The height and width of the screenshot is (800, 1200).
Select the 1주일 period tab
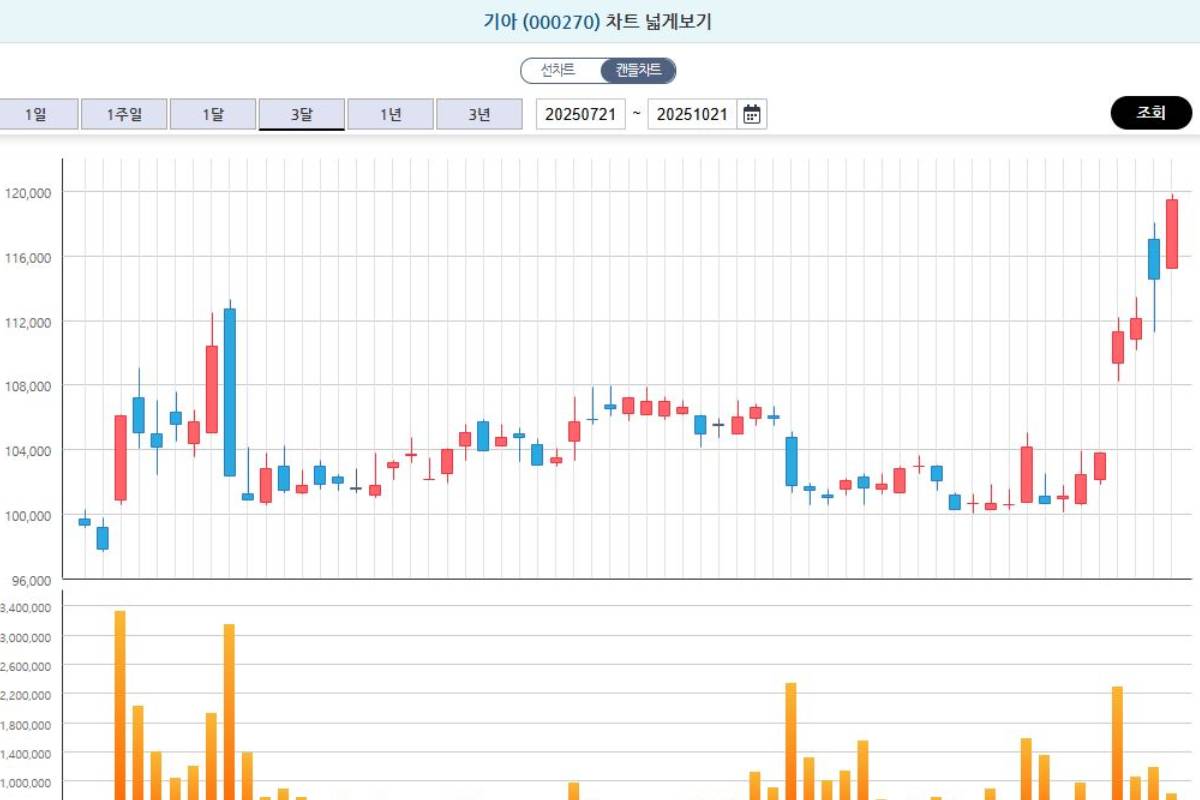[x=124, y=114]
